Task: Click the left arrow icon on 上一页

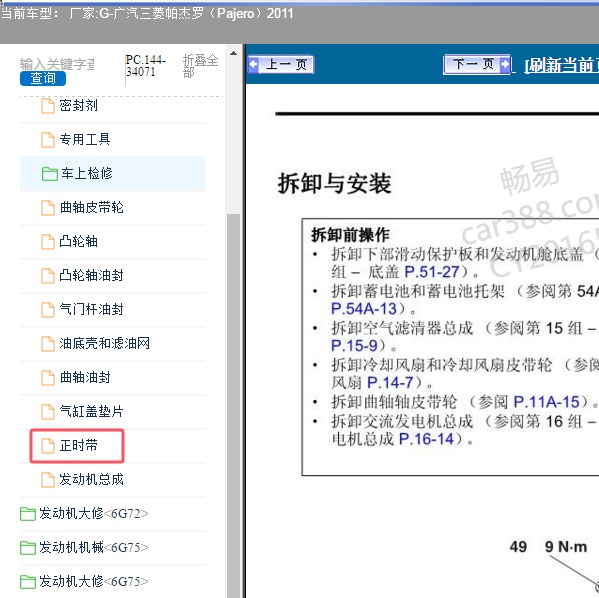Action: (x=253, y=64)
